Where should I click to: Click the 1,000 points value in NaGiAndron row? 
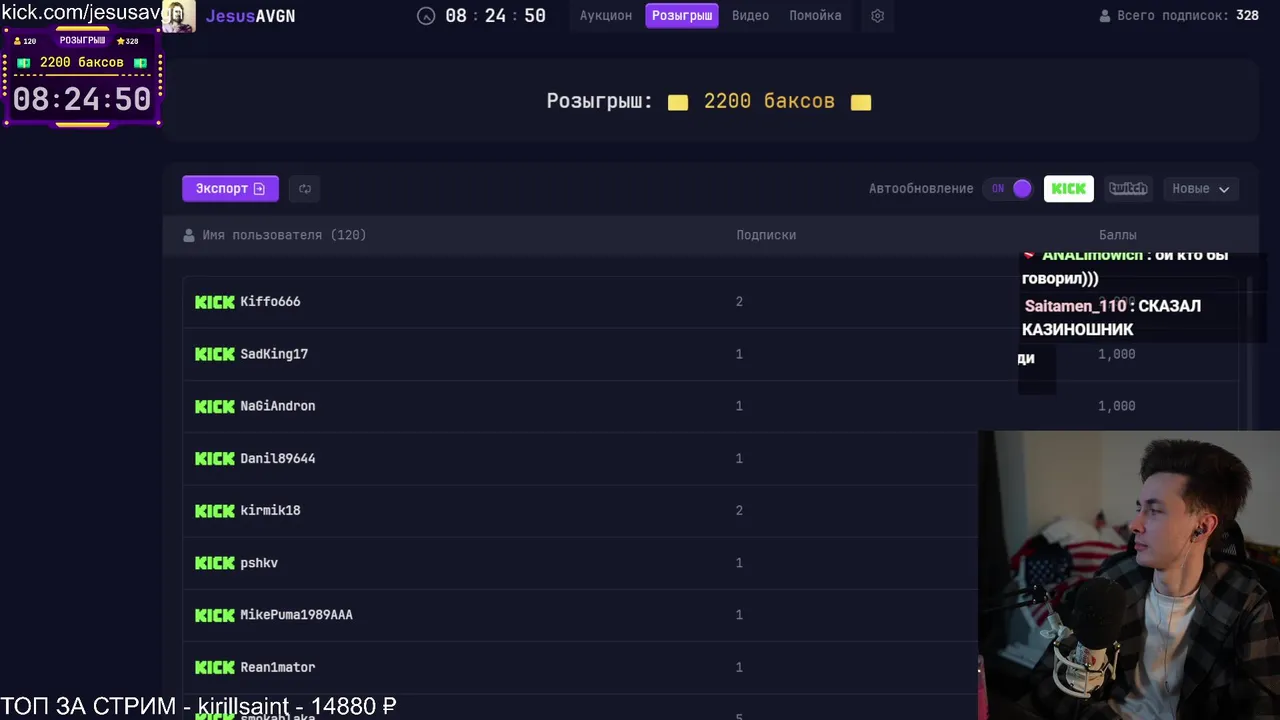click(1117, 406)
